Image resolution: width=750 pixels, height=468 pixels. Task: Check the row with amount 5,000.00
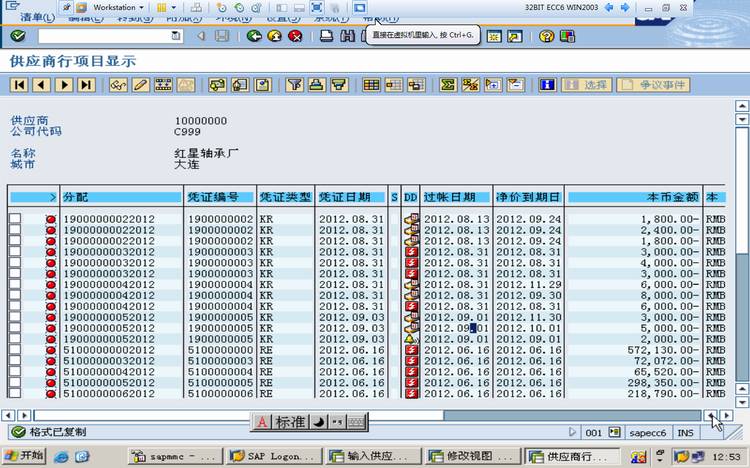[15, 328]
